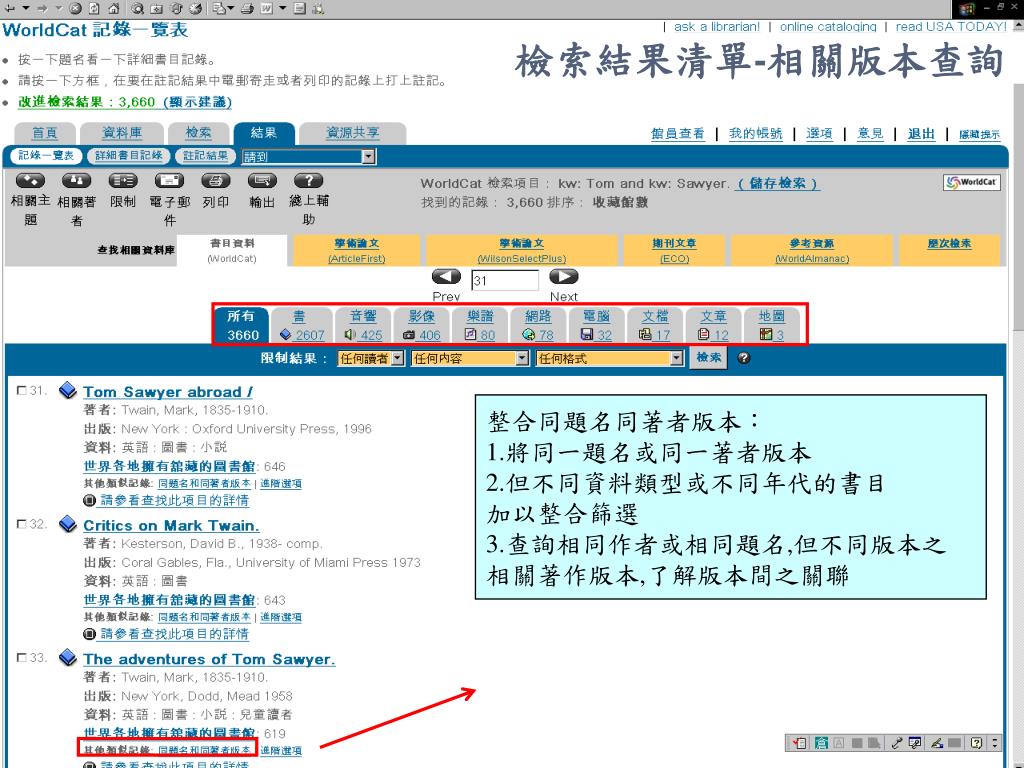This screenshot has height=768, width=1024.
Task: Switch to the 資料庫 tab
Action: pos(122,133)
